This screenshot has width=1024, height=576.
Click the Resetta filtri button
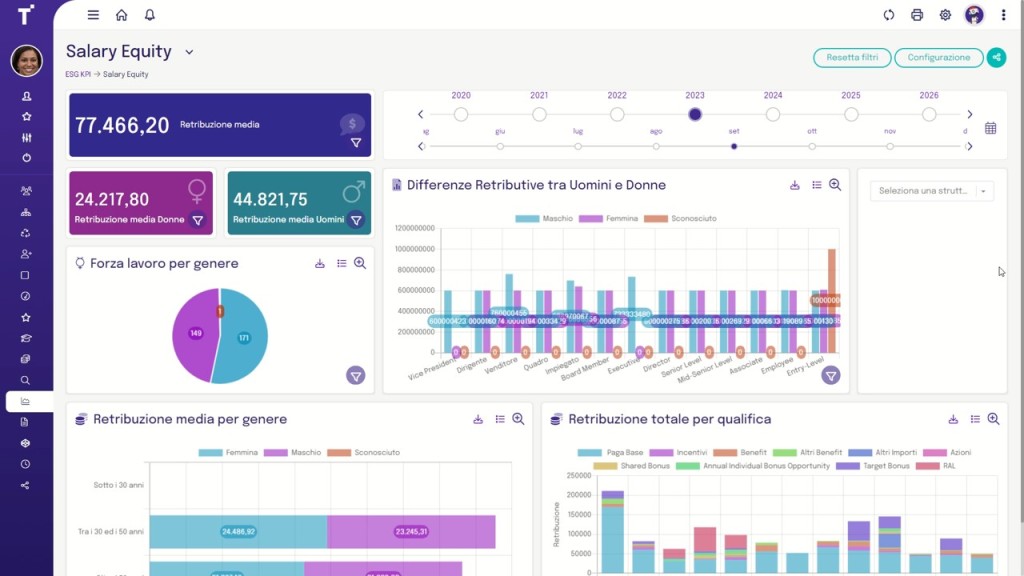[x=852, y=57]
